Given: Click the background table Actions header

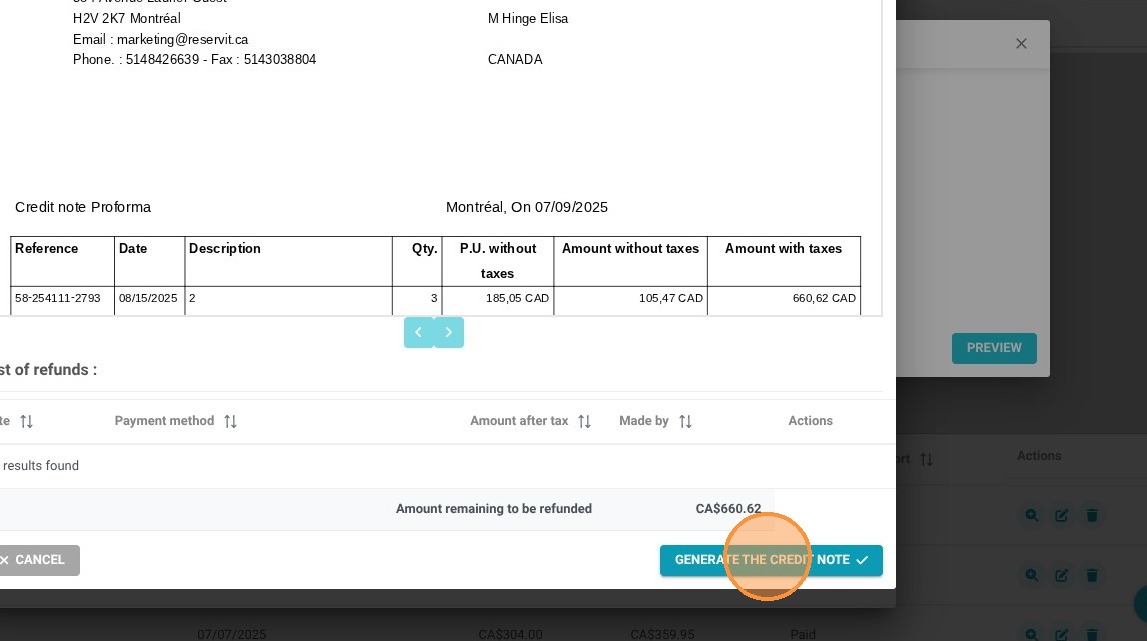Looking at the screenshot, I should (x=1039, y=456).
